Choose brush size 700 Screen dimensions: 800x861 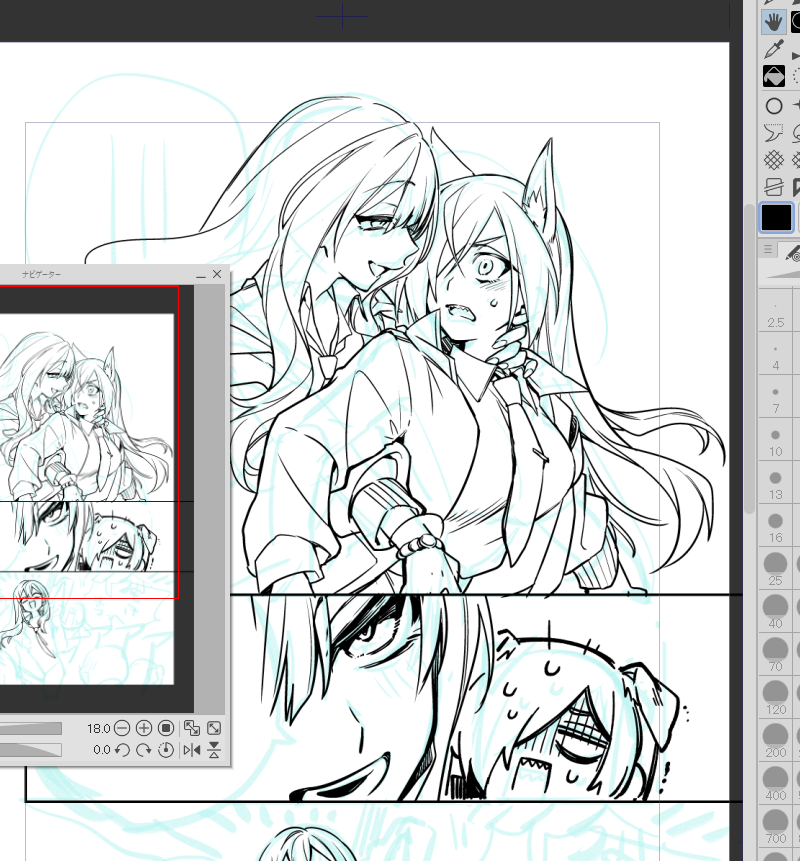pos(775,827)
